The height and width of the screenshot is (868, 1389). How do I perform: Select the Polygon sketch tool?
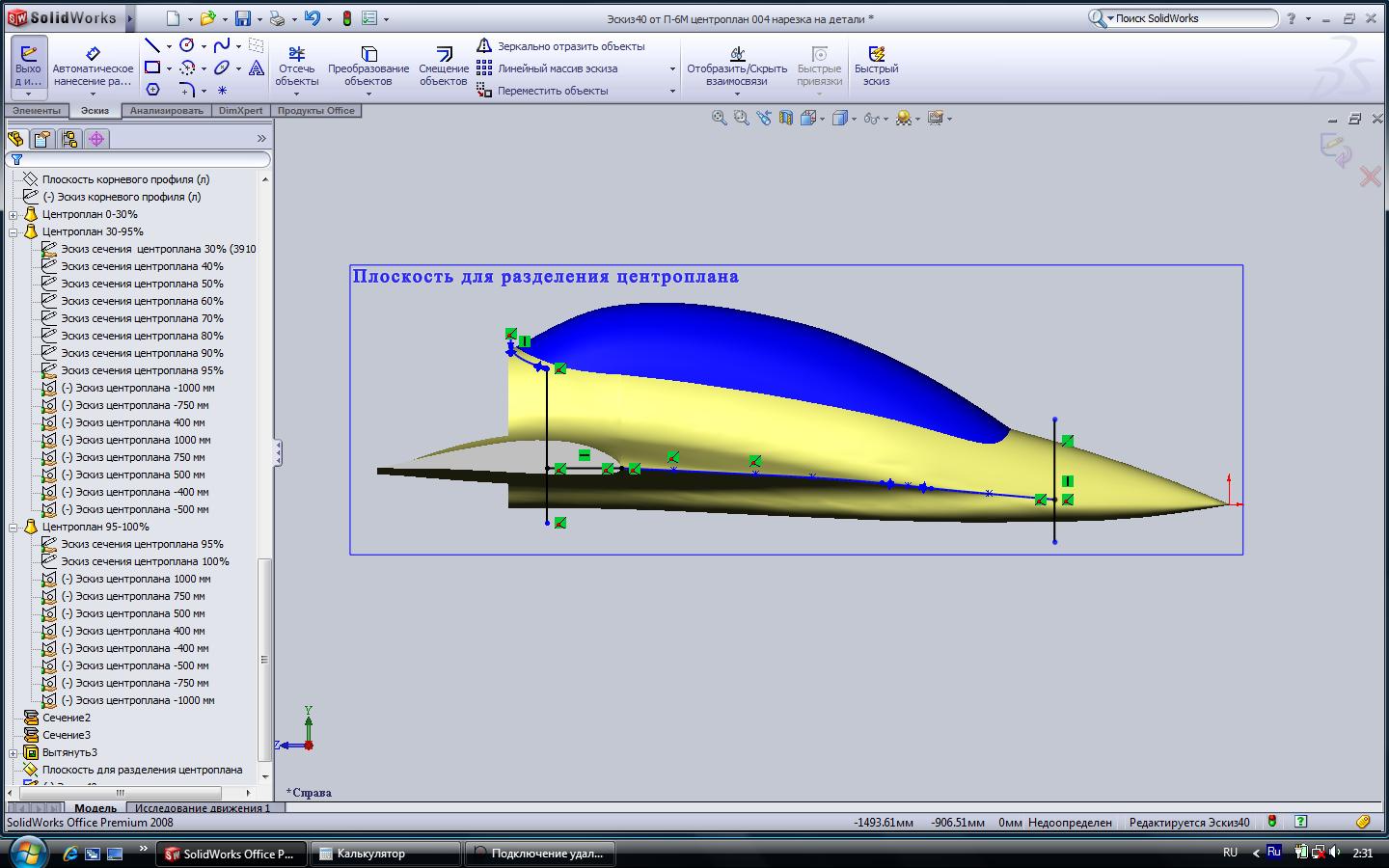point(152,90)
